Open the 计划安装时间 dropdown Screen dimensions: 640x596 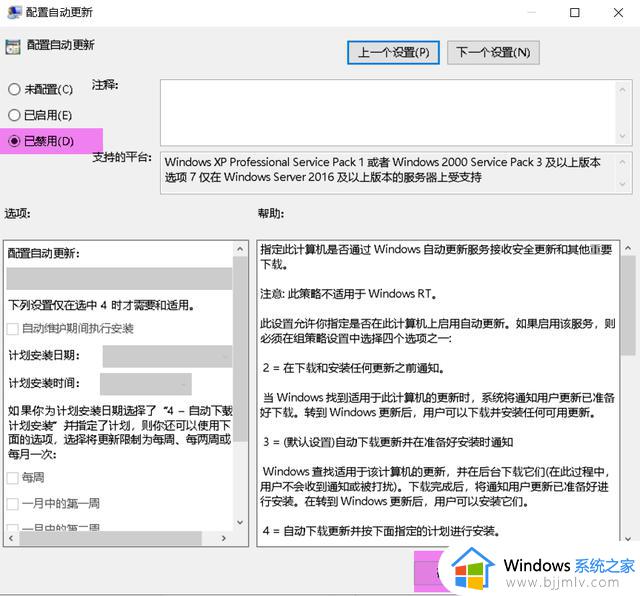146,384
